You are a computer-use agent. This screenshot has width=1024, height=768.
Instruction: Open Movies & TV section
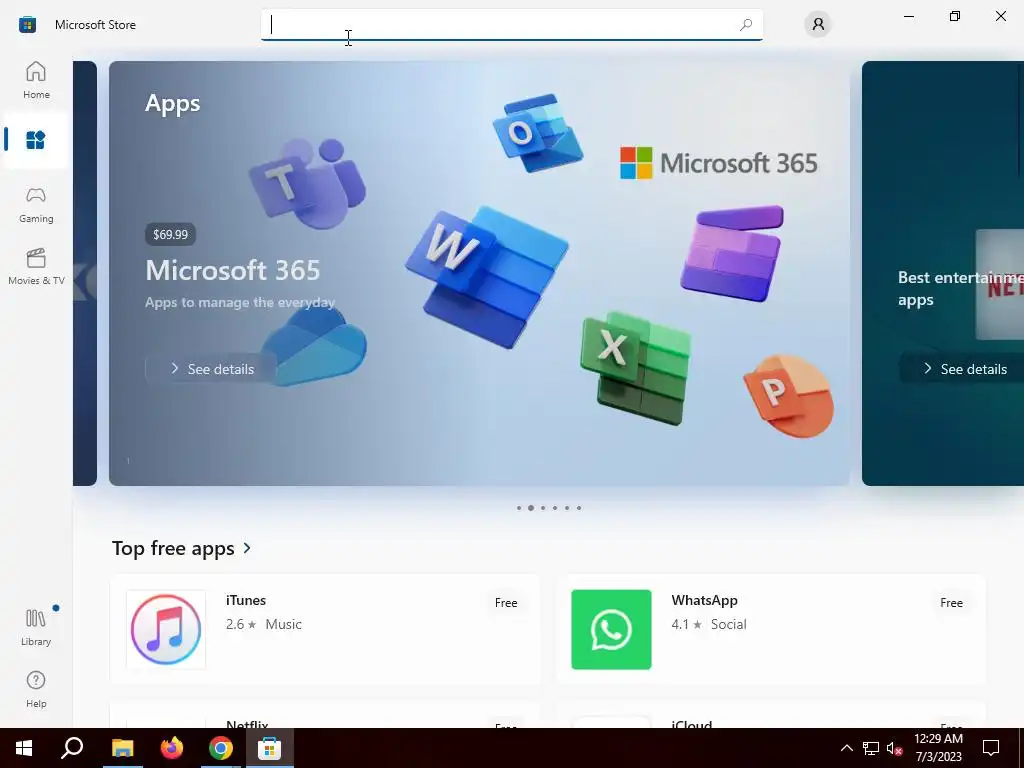coord(36,266)
